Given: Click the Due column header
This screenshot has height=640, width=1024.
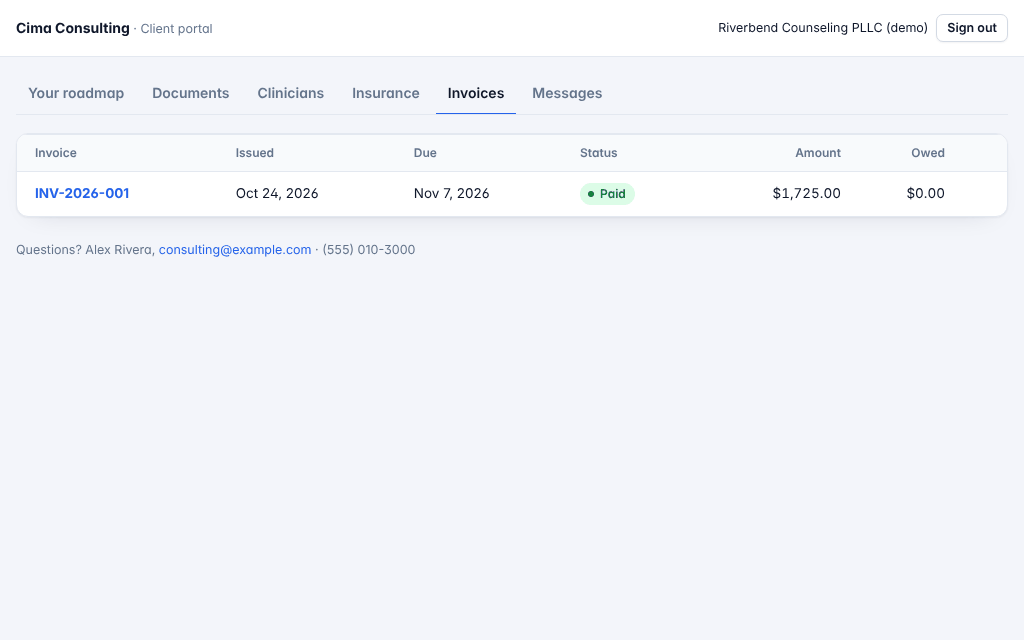Looking at the screenshot, I should point(425,153).
